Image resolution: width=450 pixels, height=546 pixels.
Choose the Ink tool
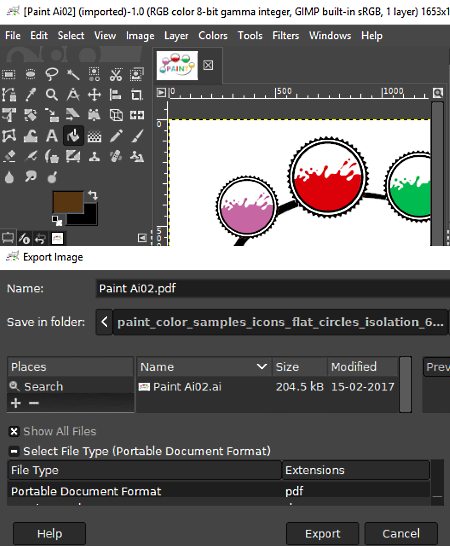(52, 157)
